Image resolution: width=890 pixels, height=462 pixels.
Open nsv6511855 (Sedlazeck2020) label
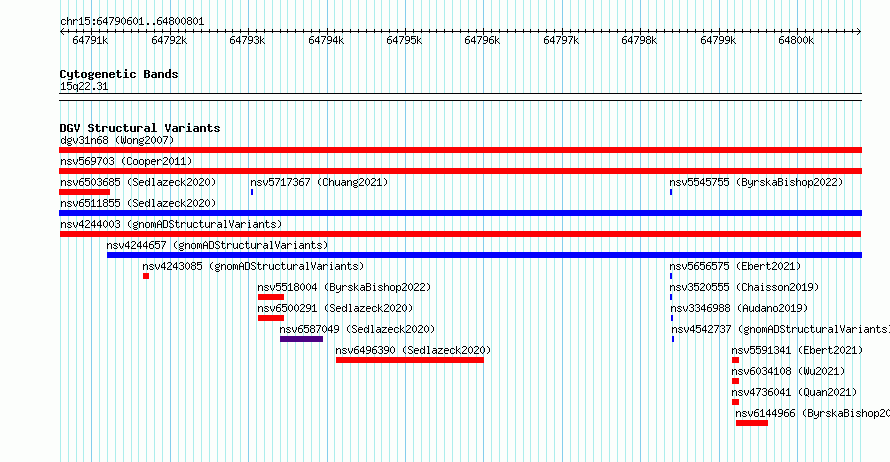[138, 203]
